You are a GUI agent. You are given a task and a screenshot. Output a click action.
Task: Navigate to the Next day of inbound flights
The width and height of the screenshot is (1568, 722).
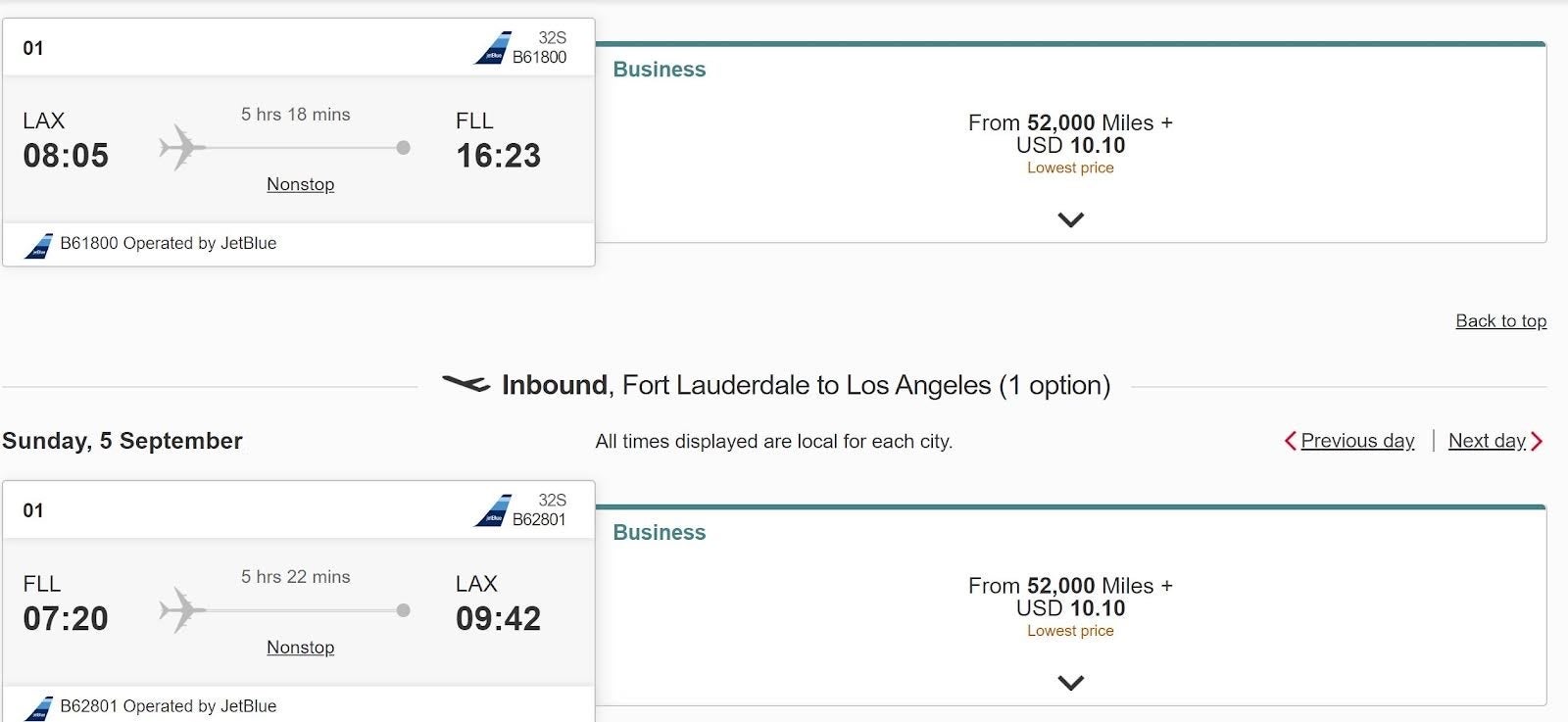coord(1486,441)
